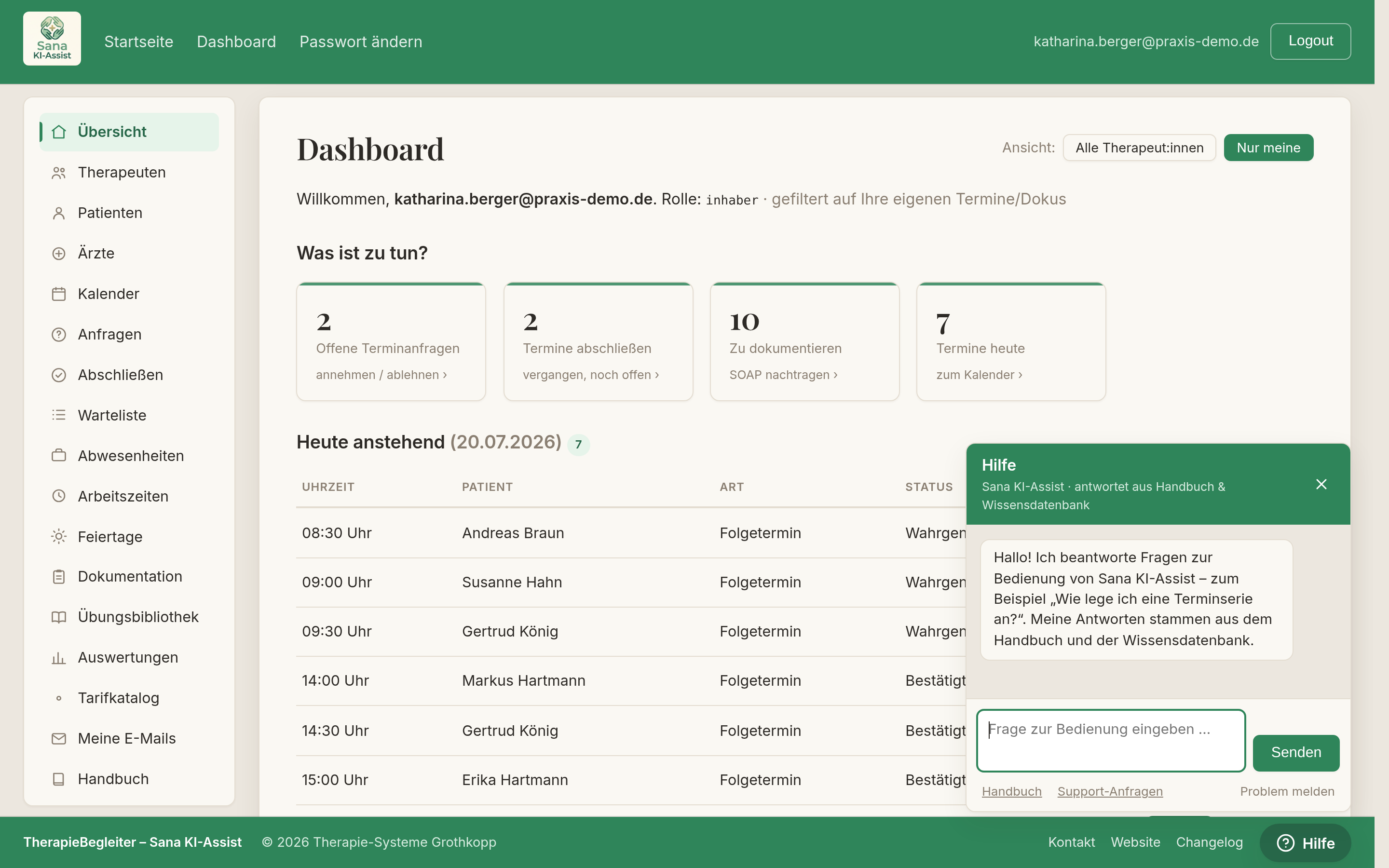1389x868 pixels.
Task: Open Kalender via its calendar icon
Action: [x=58, y=294]
